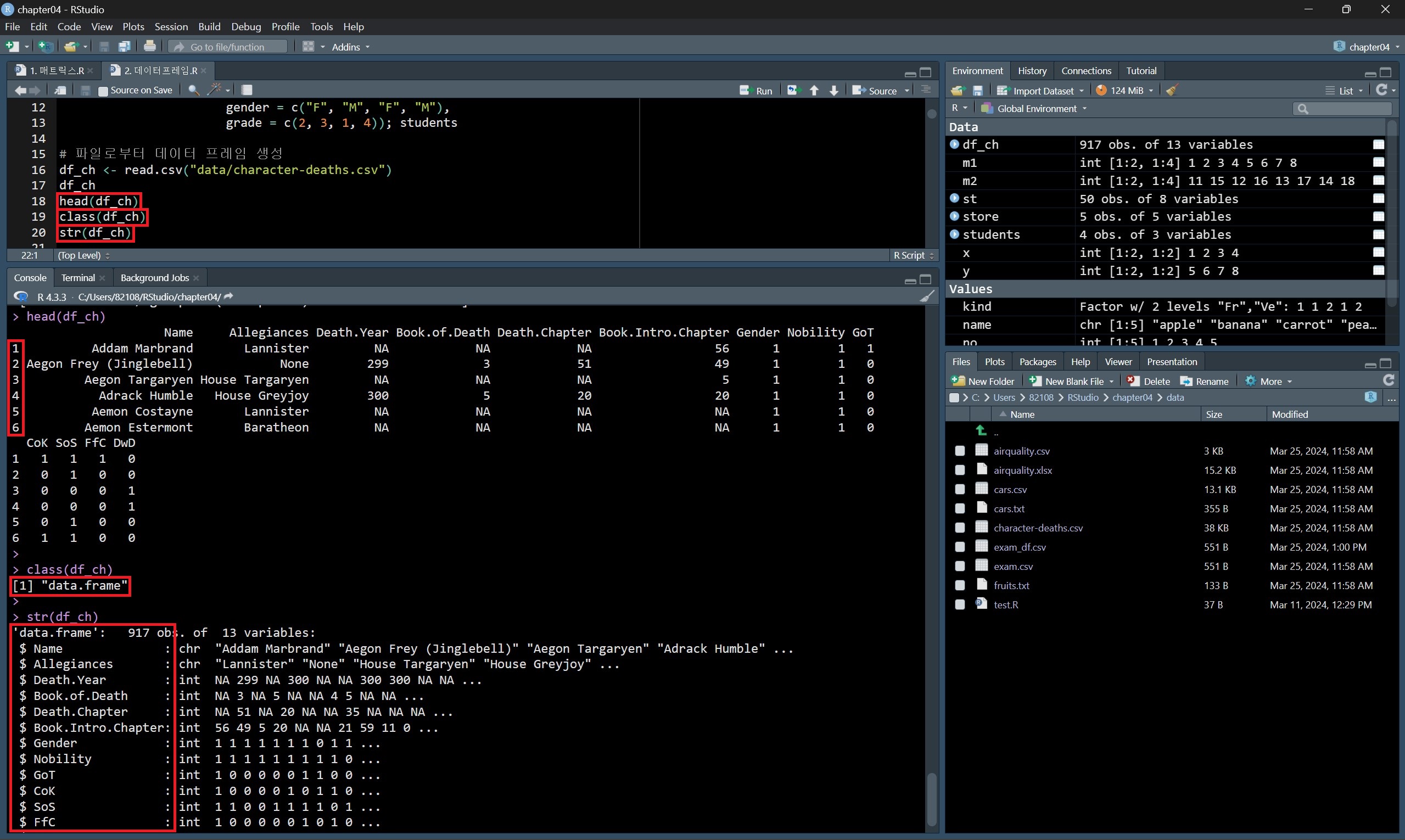Clear the console with broom icon

point(926,296)
